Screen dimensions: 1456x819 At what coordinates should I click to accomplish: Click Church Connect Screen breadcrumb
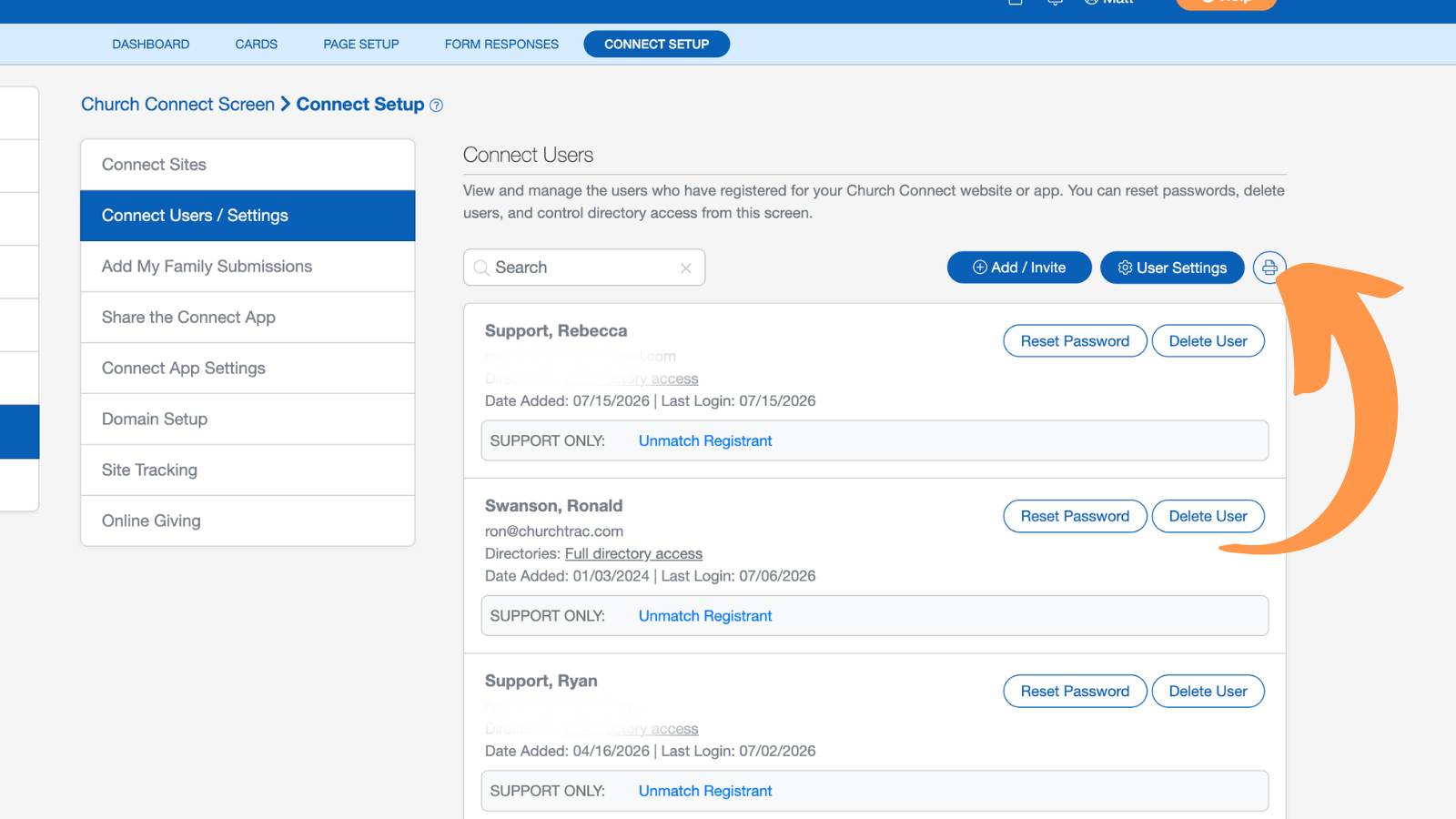click(177, 105)
